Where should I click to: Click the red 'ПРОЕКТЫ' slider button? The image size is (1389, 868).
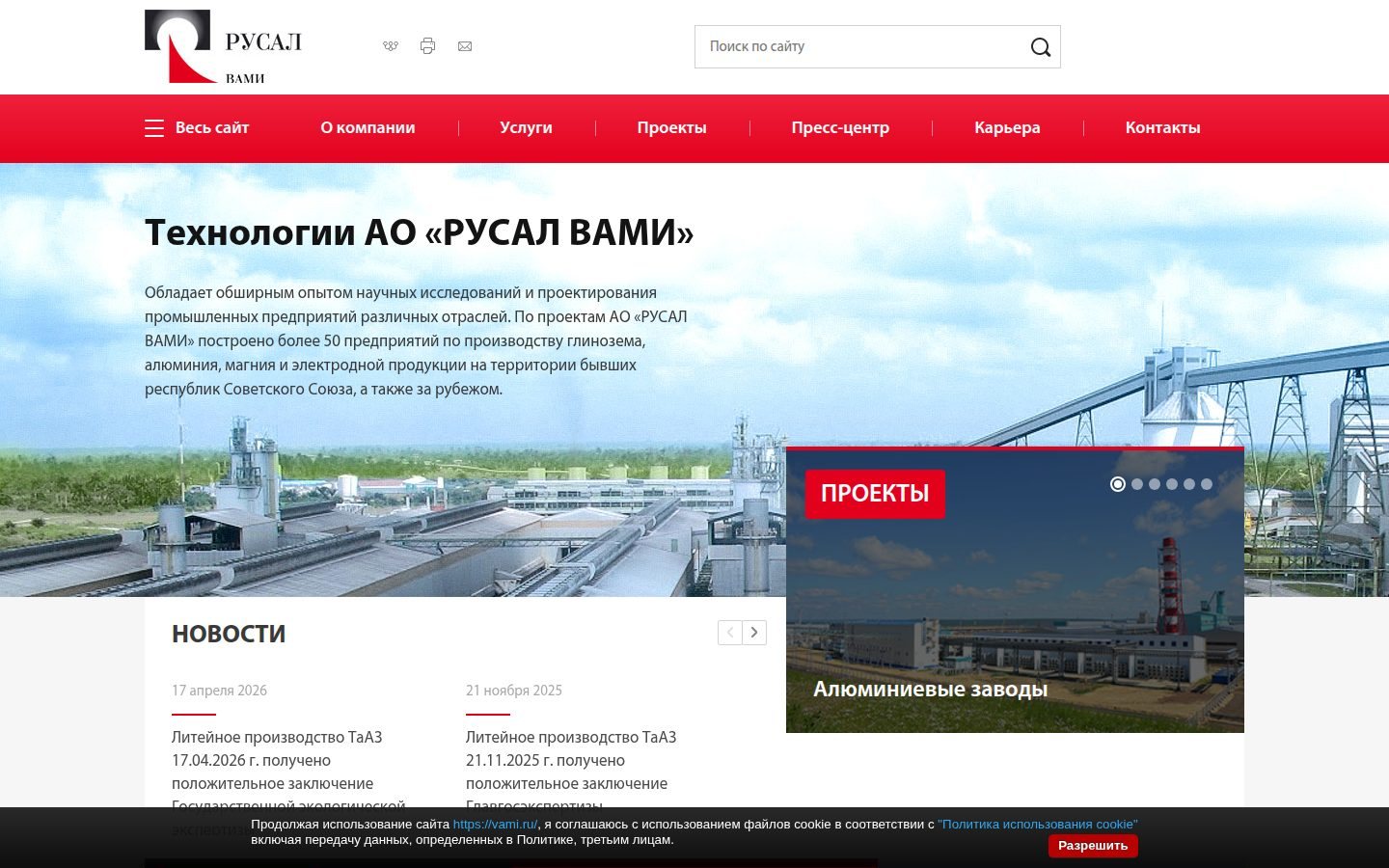point(875,494)
